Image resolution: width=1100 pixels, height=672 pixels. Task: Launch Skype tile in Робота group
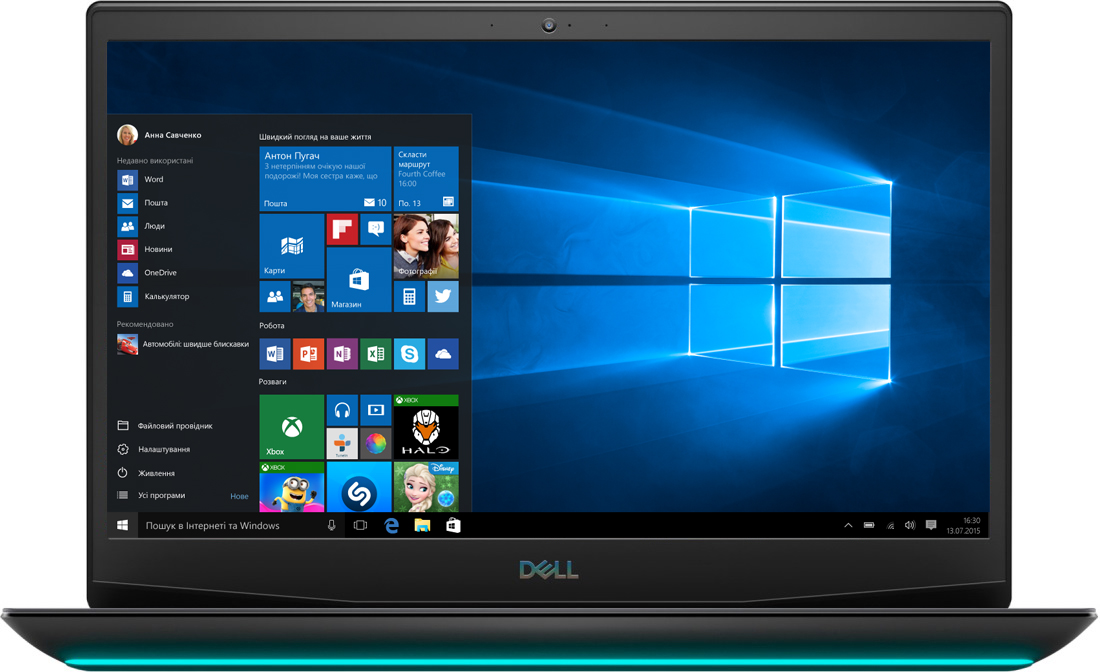tap(409, 354)
